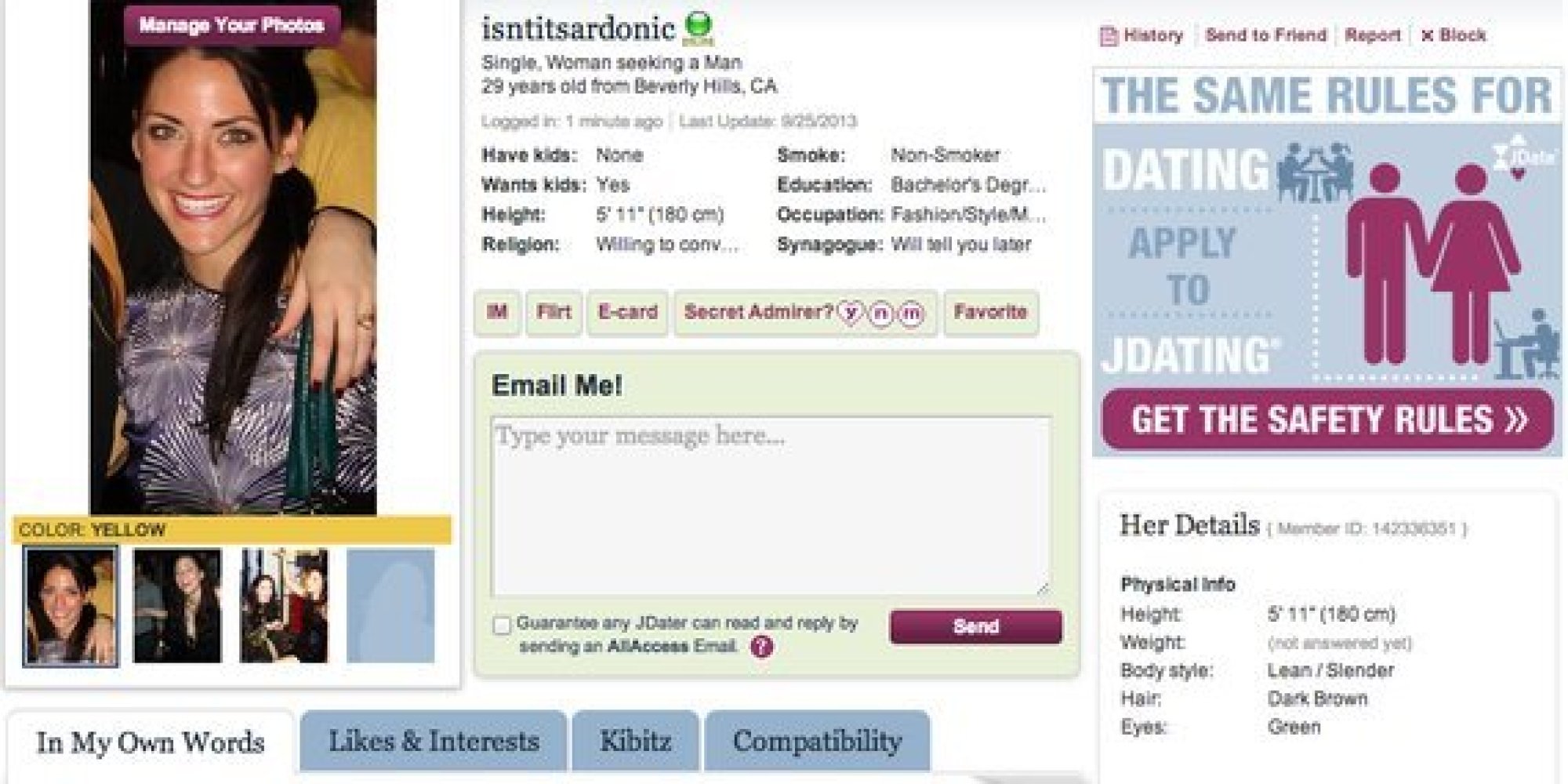The image size is (1568, 784).
Task: Open the Kibitz tab
Action: pyautogui.click(x=635, y=741)
